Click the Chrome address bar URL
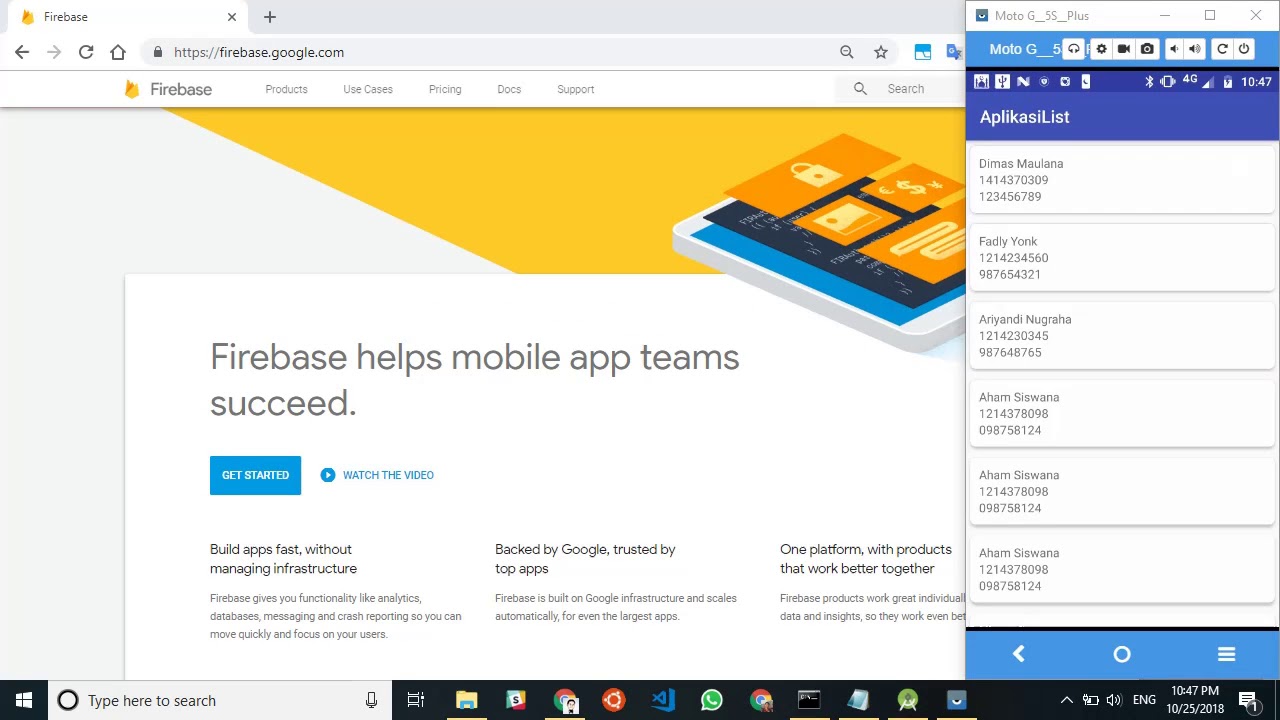The height and width of the screenshot is (720, 1280). [x=259, y=52]
